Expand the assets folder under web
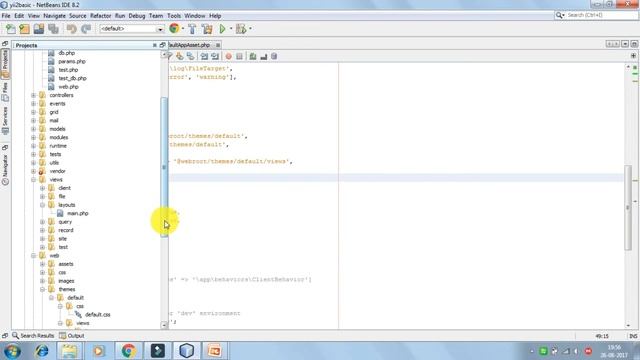Viewport: 640px width, 360px height. tap(42, 264)
